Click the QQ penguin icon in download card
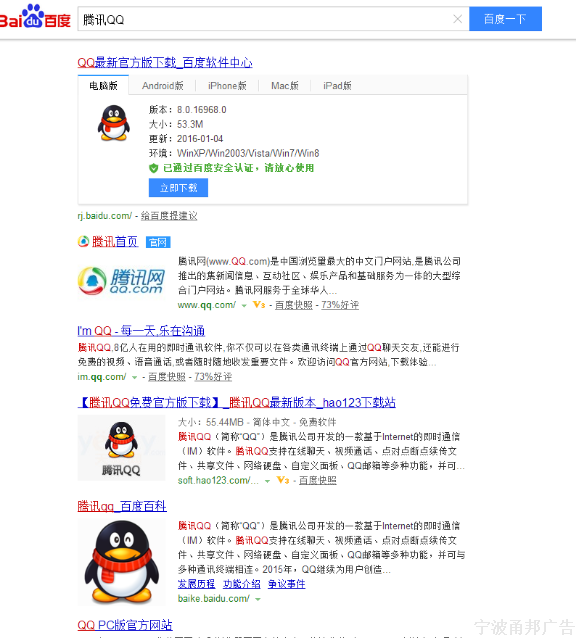 click(113, 123)
